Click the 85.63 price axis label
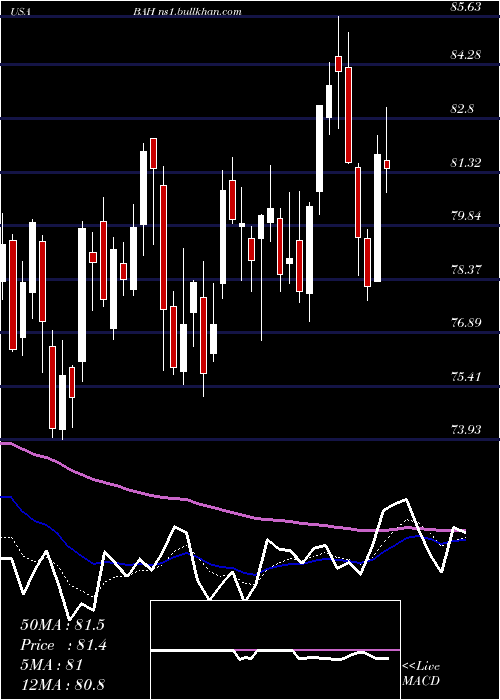 [x=466, y=7]
